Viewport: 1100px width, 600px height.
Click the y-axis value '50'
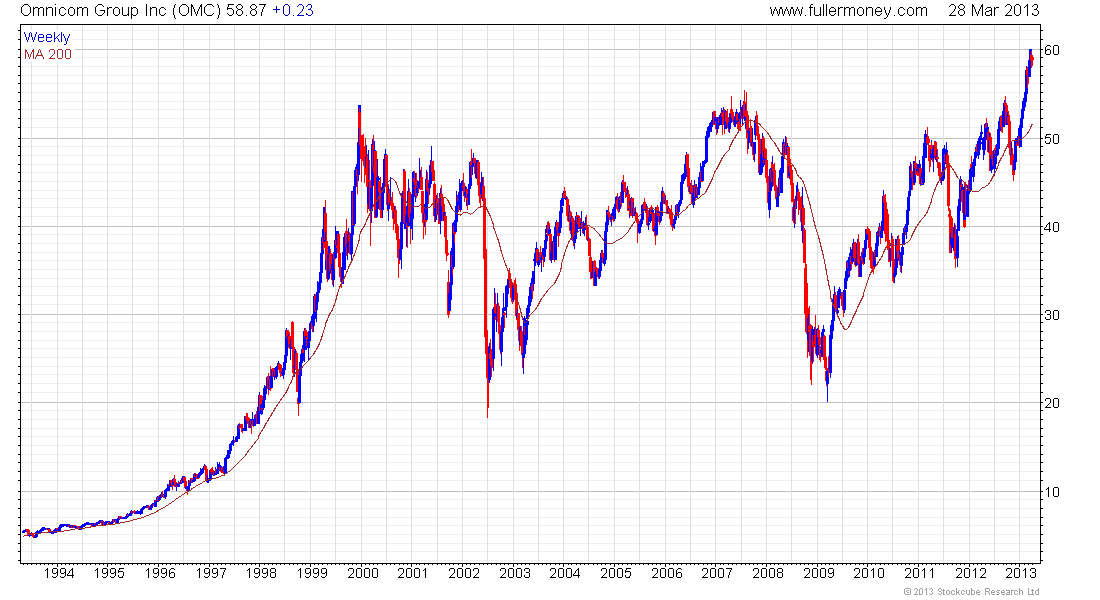point(1052,139)
